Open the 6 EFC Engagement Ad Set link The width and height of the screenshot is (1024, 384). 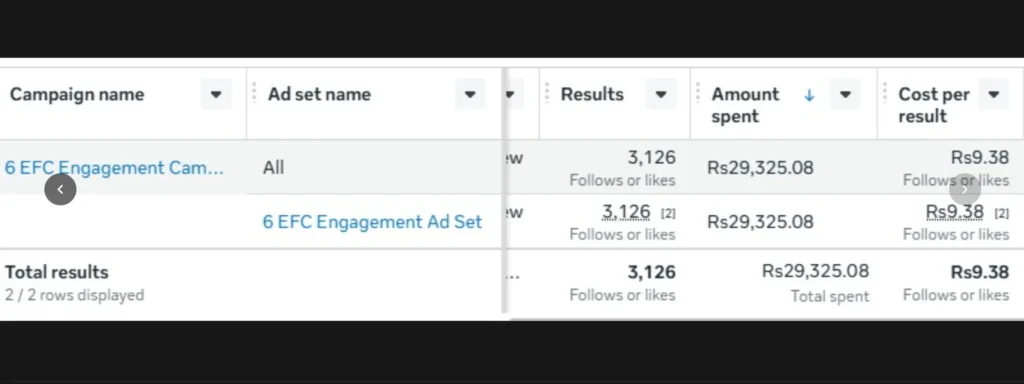[x=372, y=222]
